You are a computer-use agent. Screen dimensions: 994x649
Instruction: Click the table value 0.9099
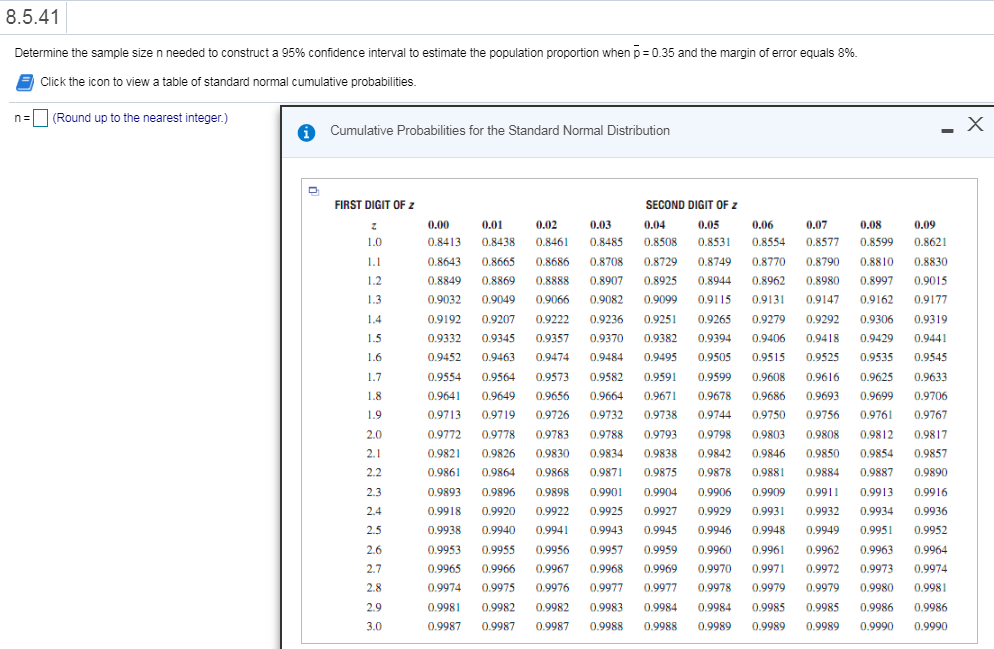(660, 300)
